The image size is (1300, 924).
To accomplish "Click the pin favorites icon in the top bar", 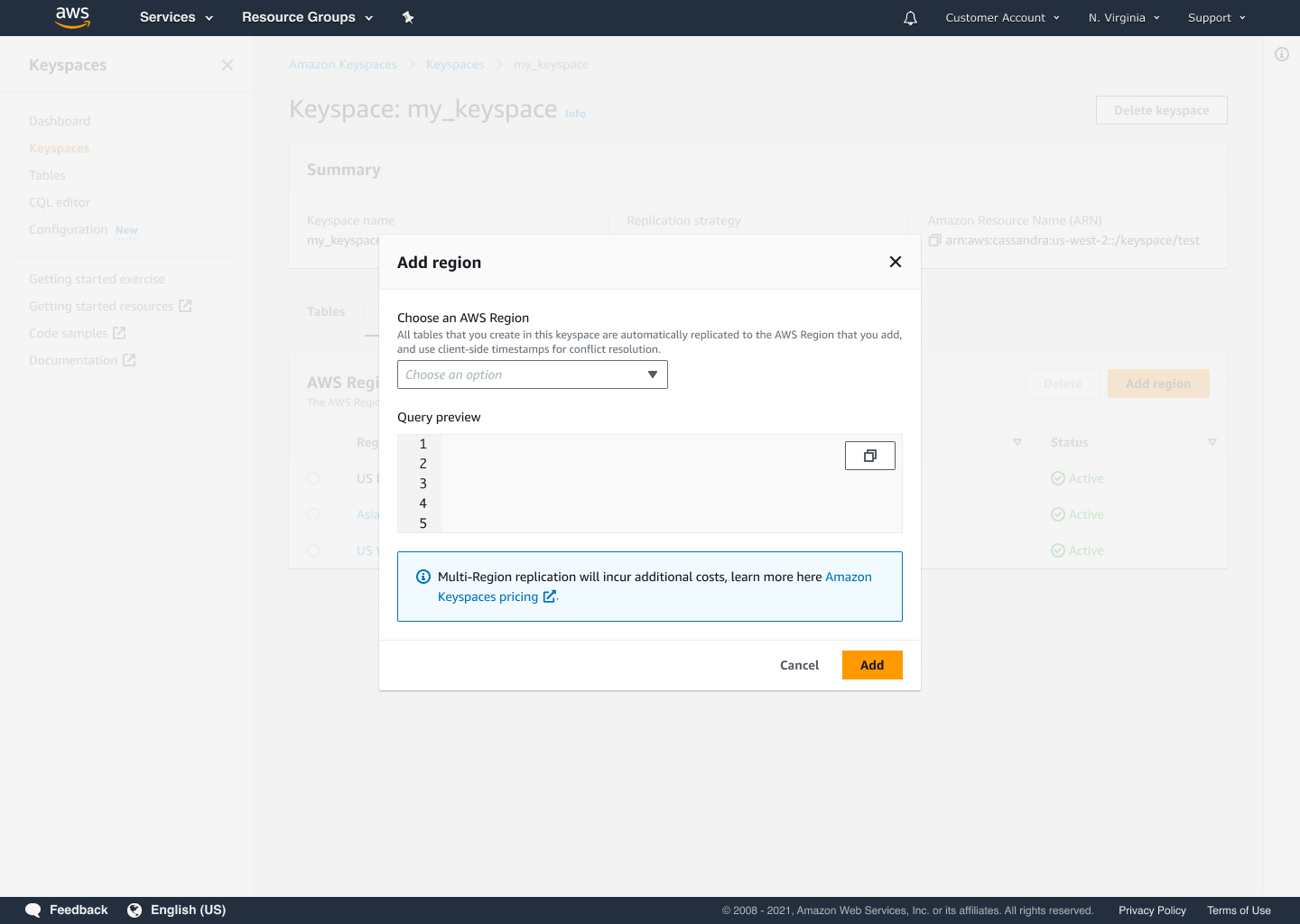I will [x=408, y=17].
